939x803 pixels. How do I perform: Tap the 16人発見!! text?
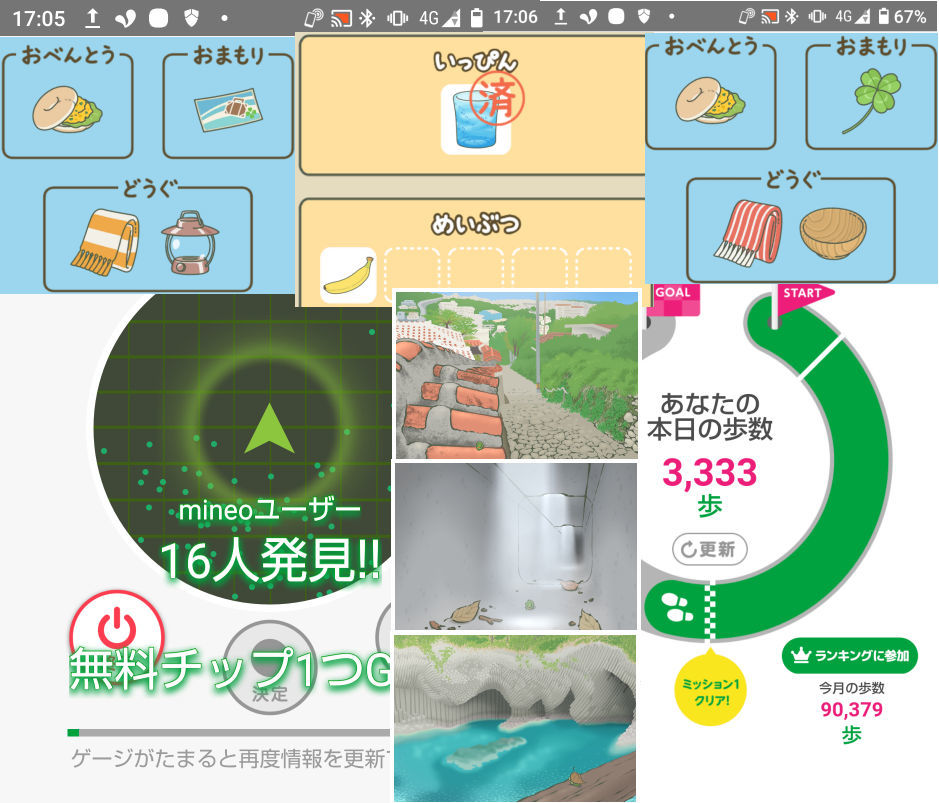pos(270,560)
